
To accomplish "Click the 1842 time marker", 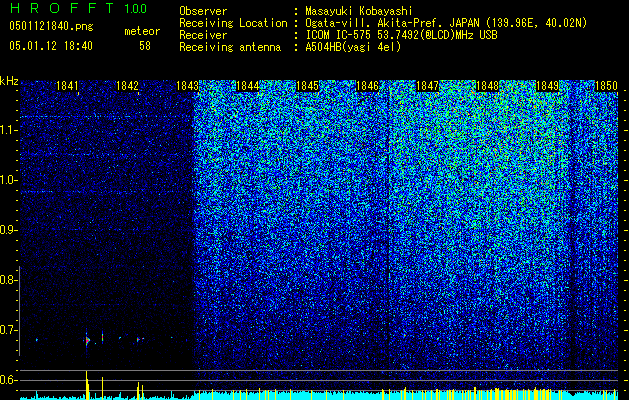I will tap(127, 85).
